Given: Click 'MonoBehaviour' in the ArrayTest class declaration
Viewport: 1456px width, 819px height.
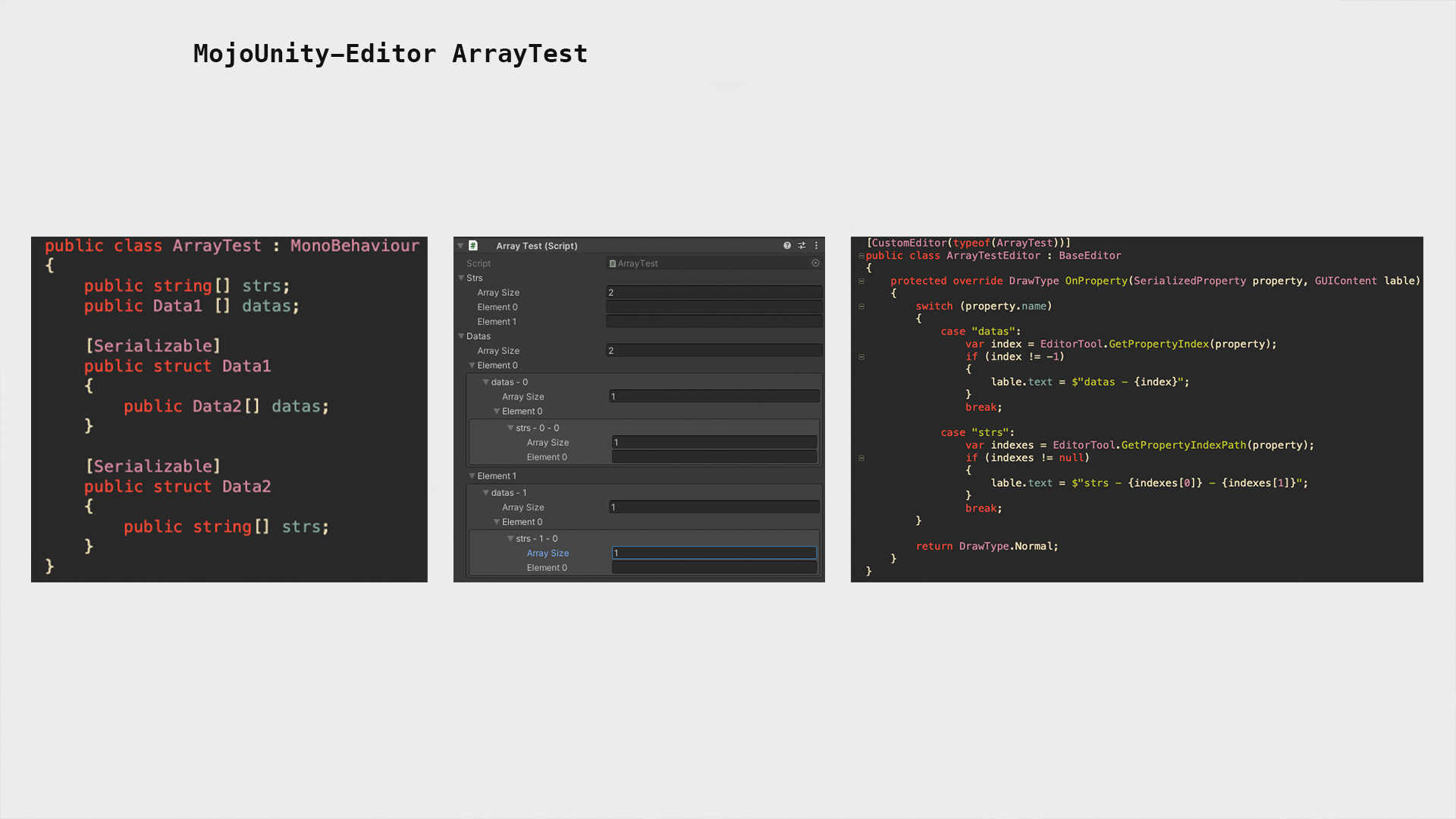Looking at the screenshot, I should (x=355, y=246).
